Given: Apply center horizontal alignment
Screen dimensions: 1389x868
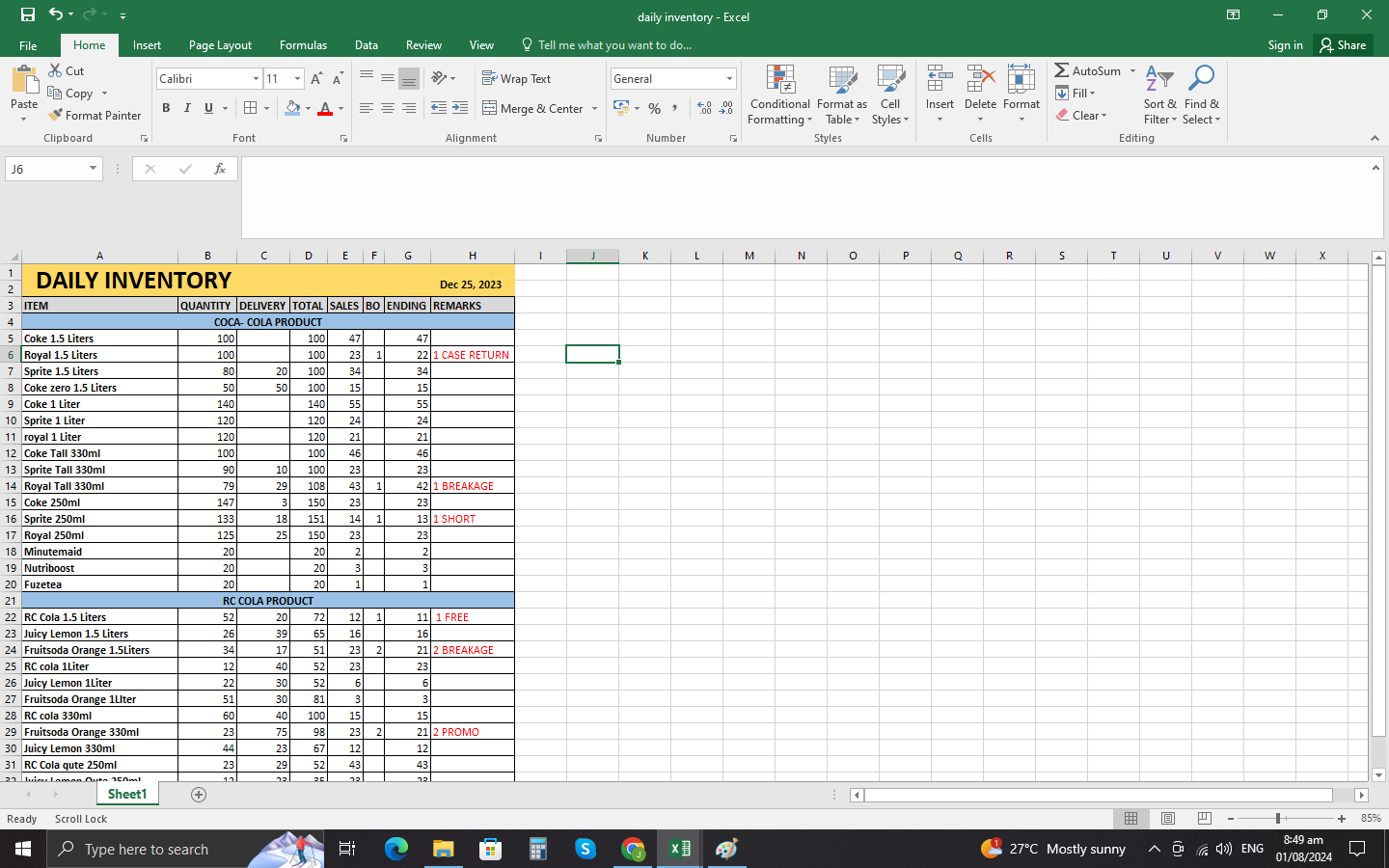Looking at the screenshot, I should [x=388, y=108].
